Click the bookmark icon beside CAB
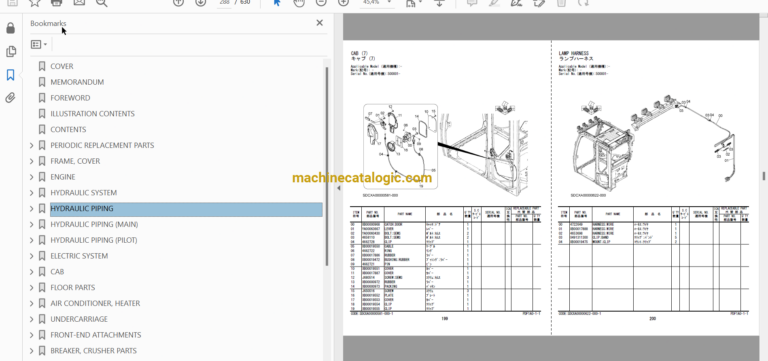This screenshot has height=361, width=768. click(x=42, y=271)
